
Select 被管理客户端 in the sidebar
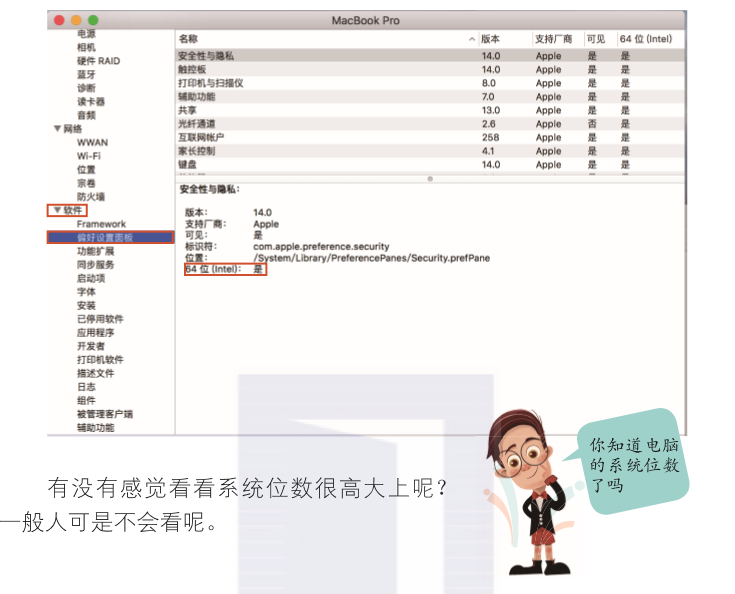tap(105, 414)
